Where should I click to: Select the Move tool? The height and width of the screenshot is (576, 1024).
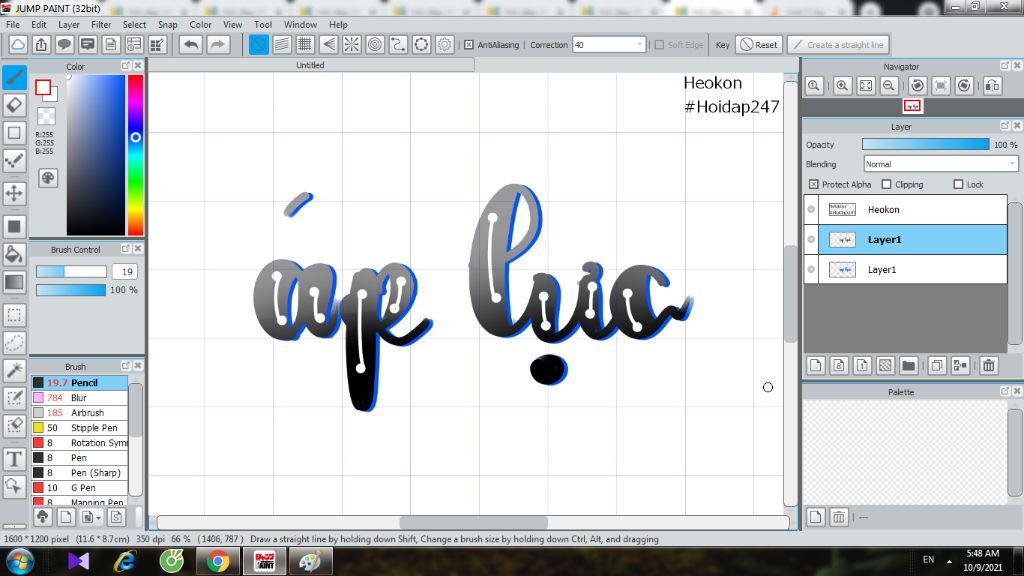14,193
